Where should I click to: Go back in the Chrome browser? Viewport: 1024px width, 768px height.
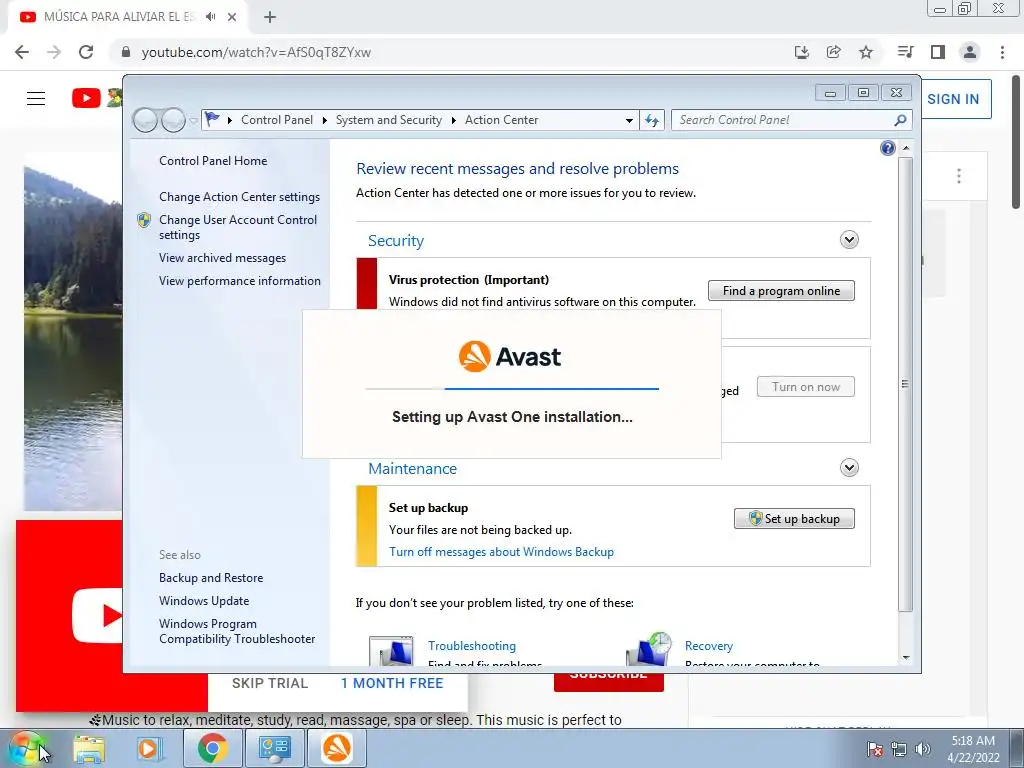(x=22, y=52)
